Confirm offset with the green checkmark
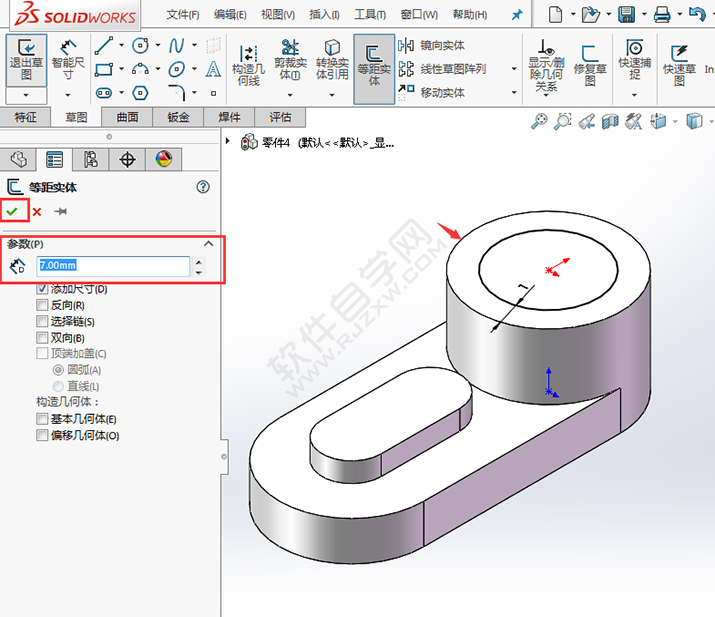715x617 pixels. (x=12, y=211)
